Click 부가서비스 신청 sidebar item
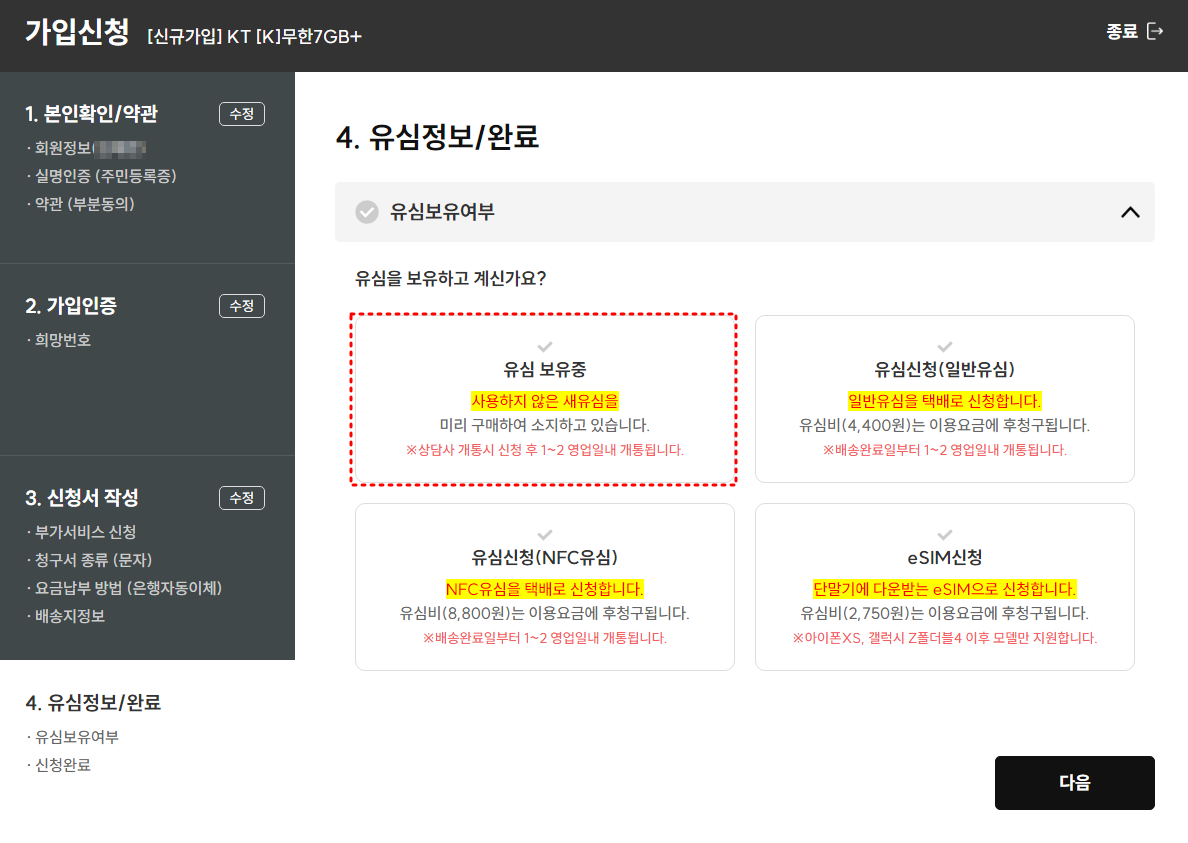This screenshot has height=843, width=1188. click(x=86, y=532)
